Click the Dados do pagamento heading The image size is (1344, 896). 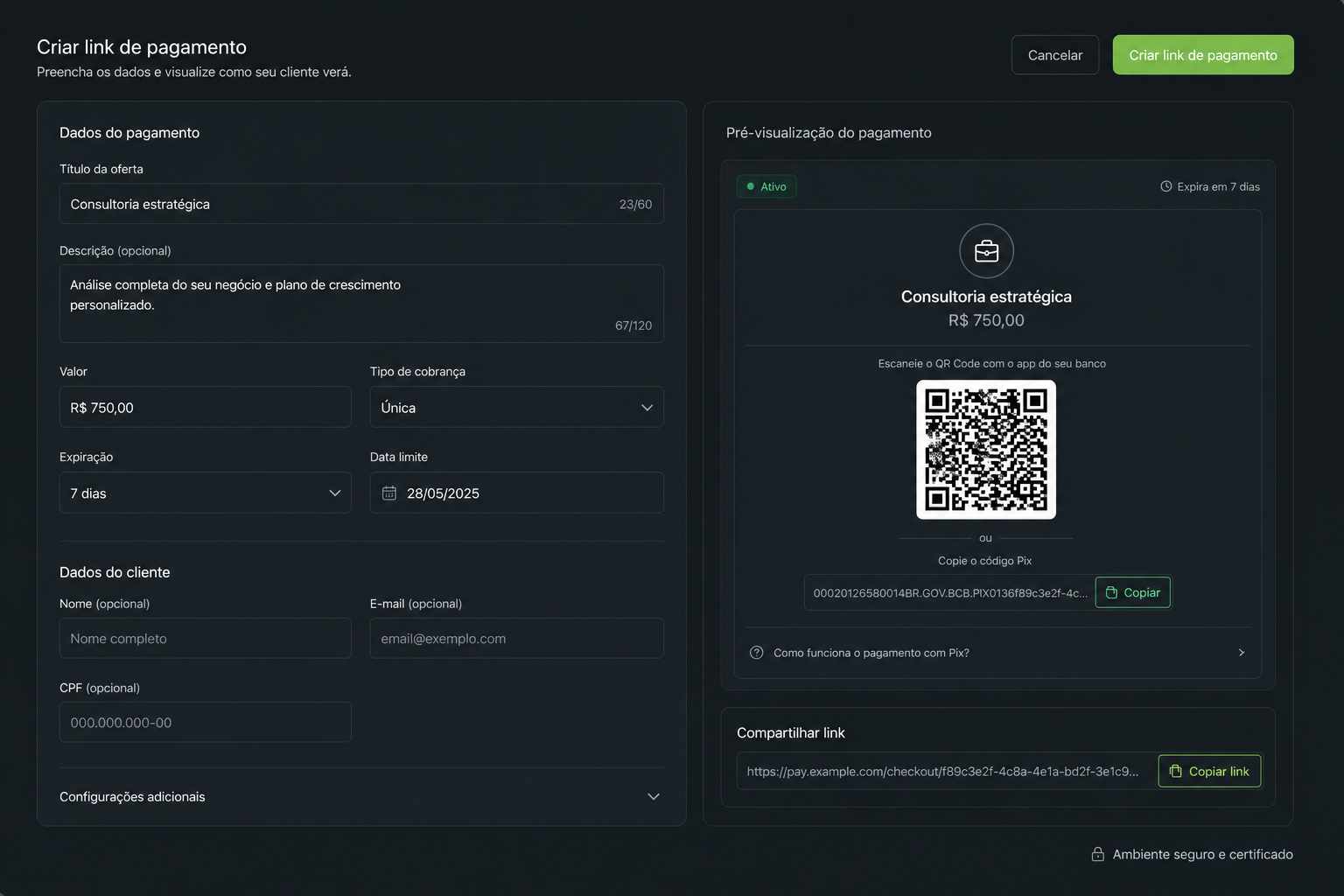[129, 133]
